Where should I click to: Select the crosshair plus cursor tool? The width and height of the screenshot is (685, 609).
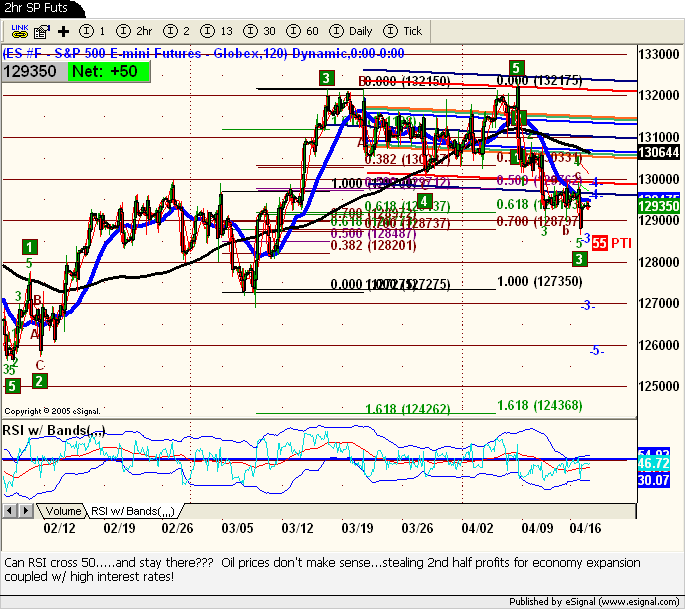62,31
